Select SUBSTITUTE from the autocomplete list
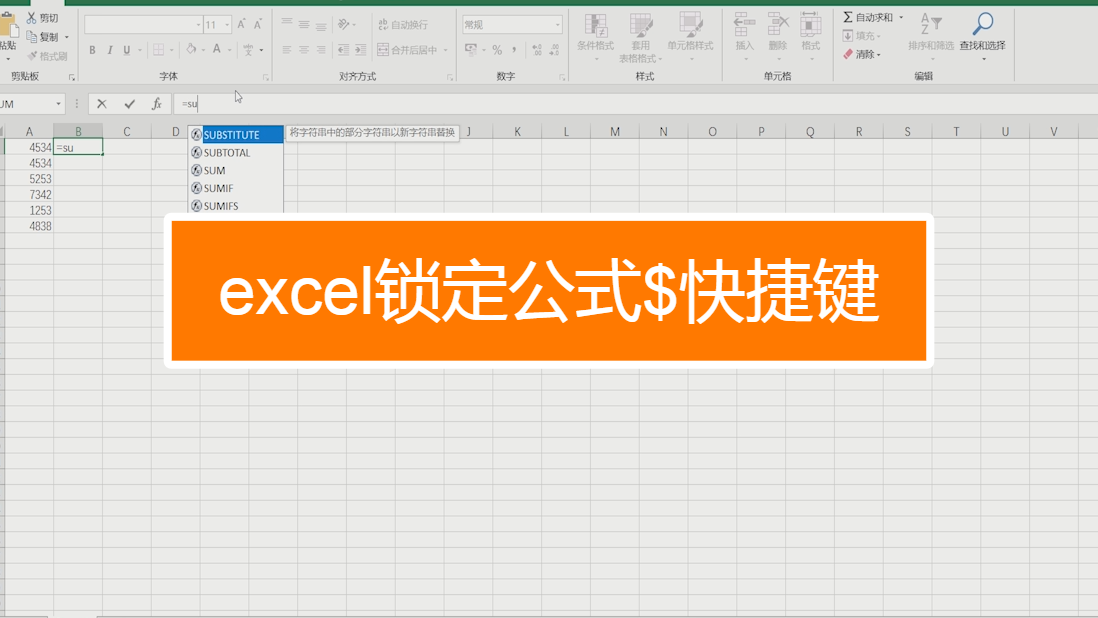The height and width of the screenshot is (618, 1098). tap(236, 134)
